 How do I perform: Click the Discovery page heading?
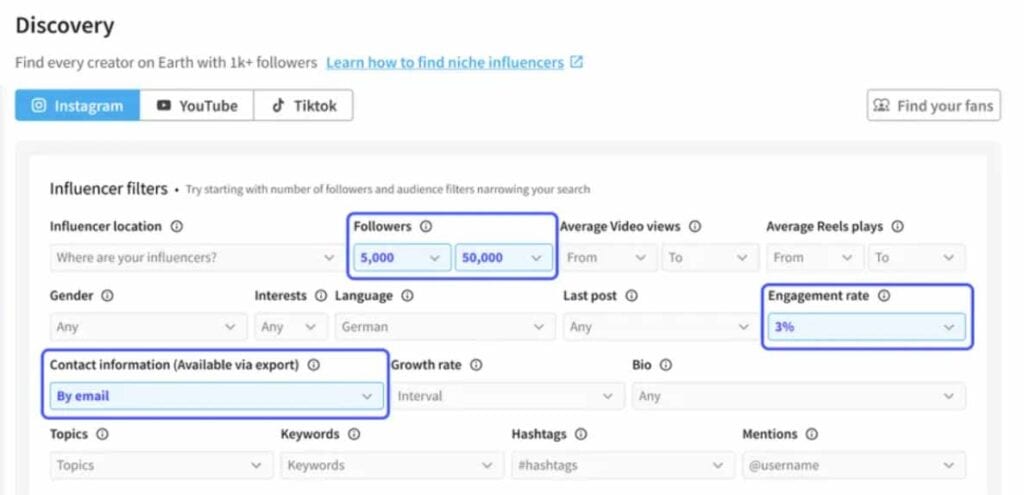pyautogui.click(x=65, y=25)
